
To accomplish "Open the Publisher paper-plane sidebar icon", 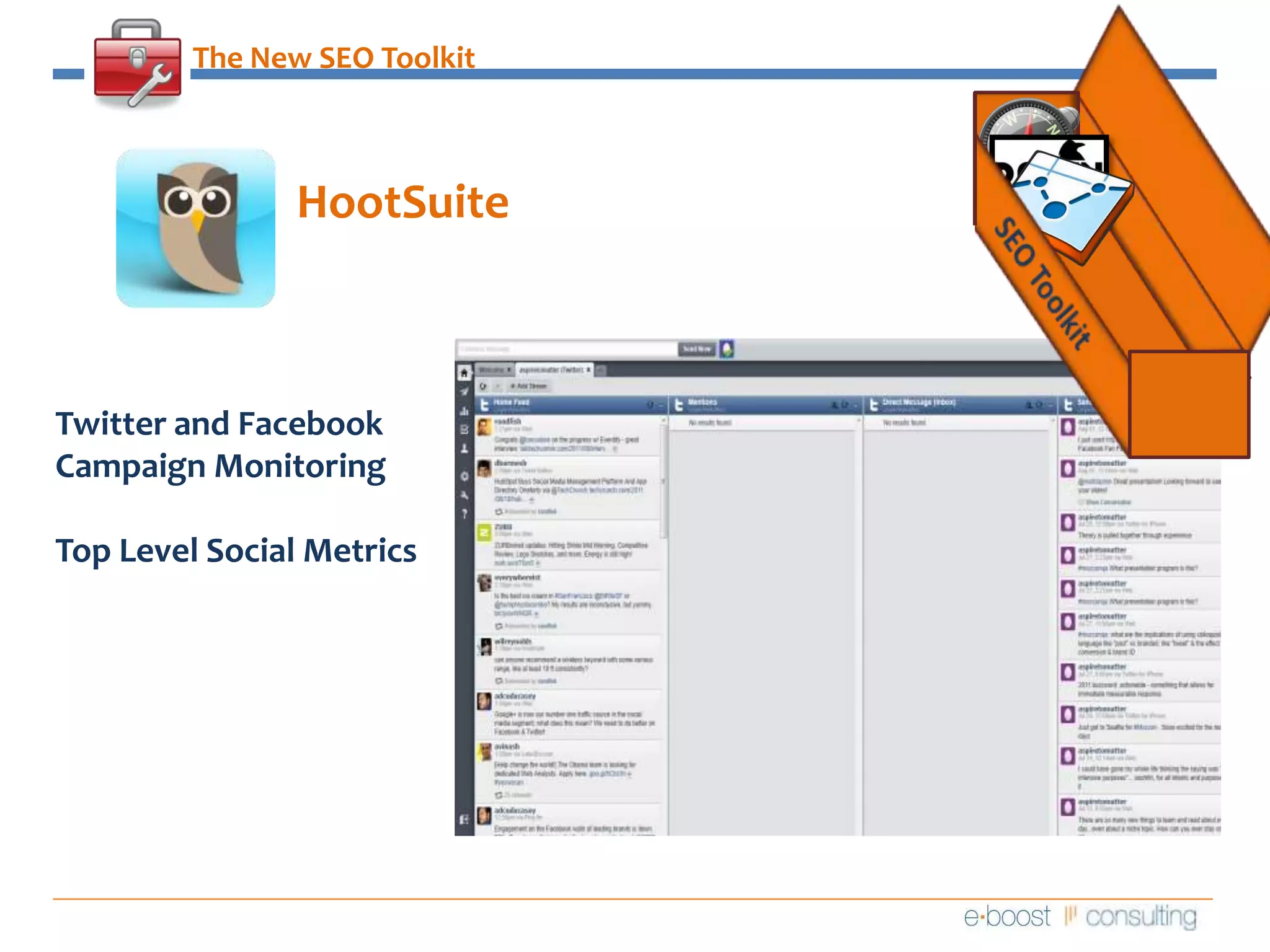I will (464, 392).
